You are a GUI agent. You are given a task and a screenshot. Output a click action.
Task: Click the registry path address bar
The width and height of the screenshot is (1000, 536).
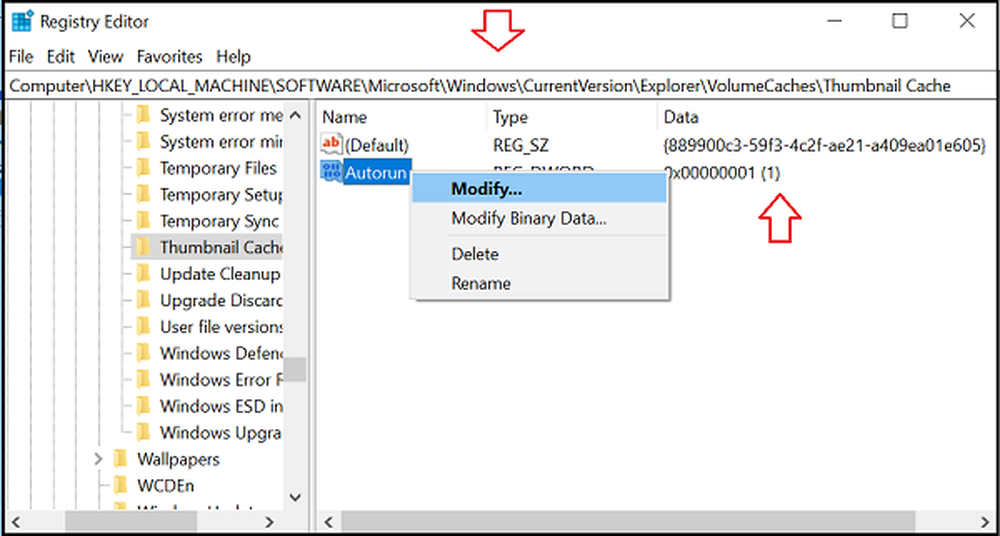coord(499,86)
